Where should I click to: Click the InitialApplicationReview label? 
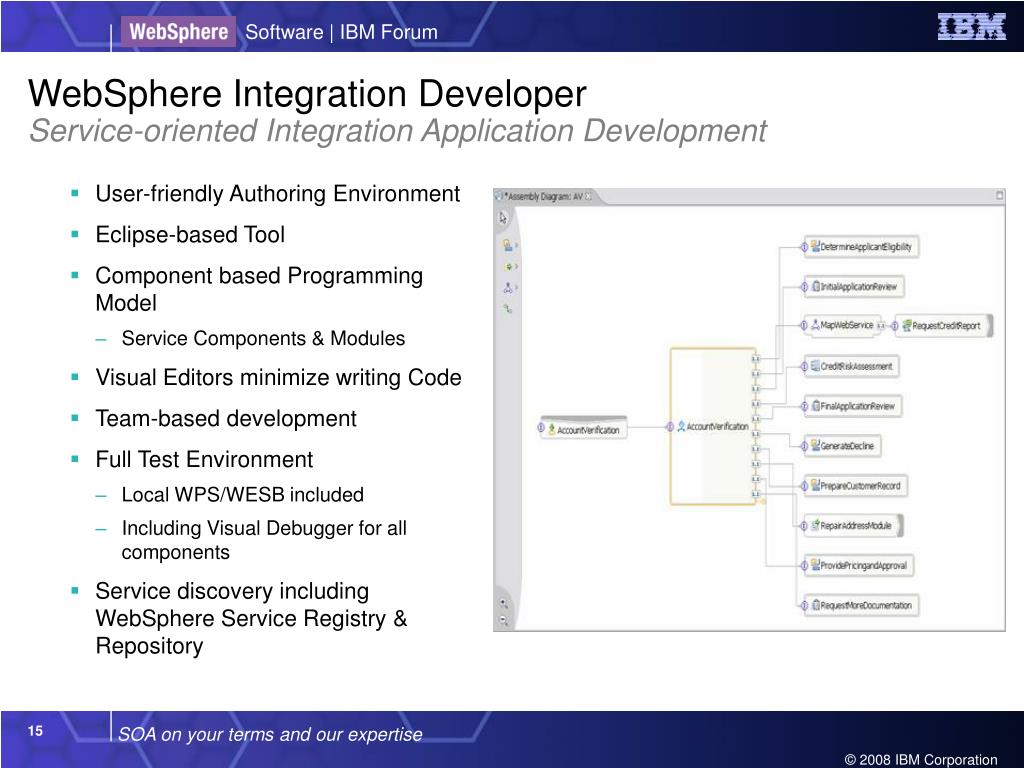coord(859,287)
